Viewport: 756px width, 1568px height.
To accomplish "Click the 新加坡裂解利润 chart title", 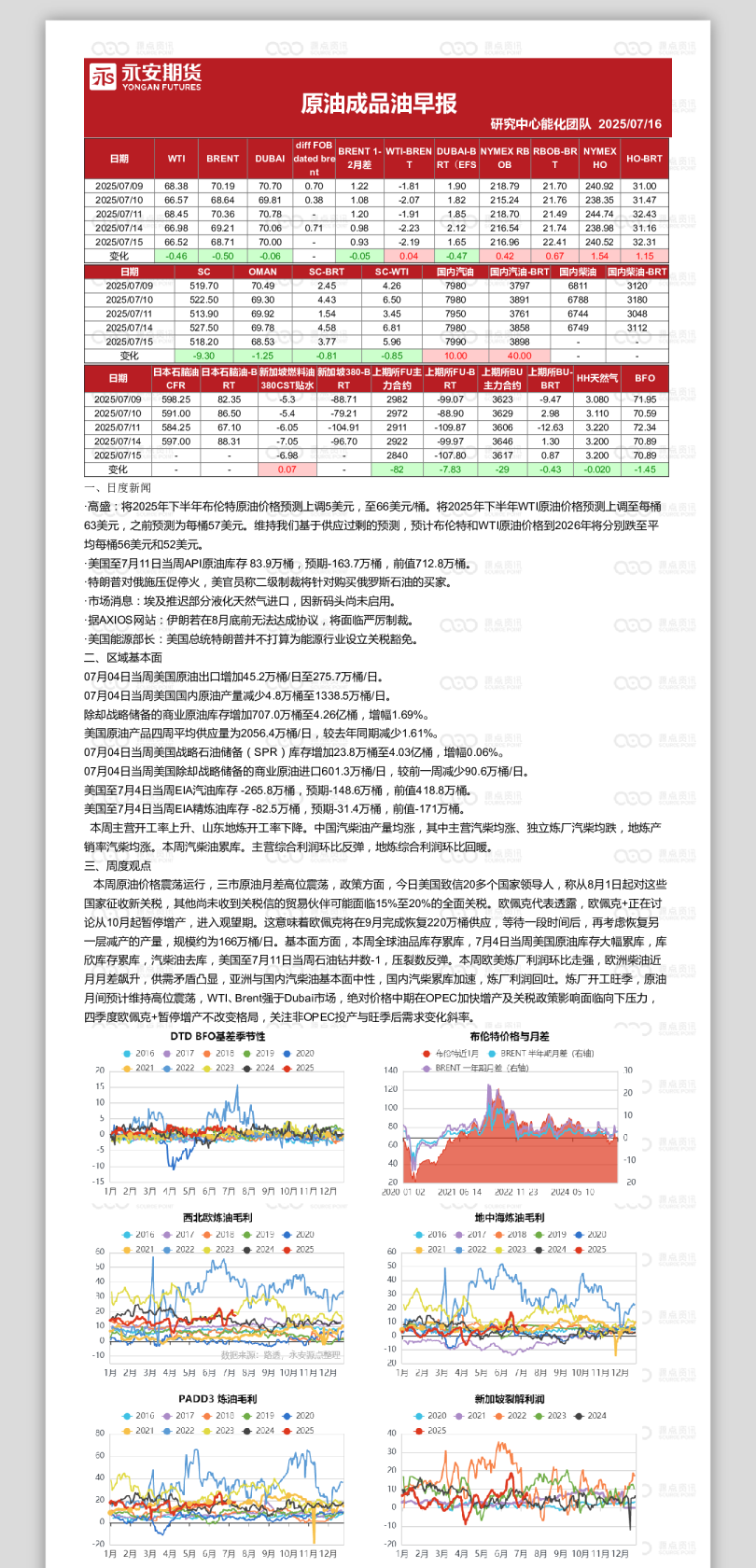I will [509, 1399].
